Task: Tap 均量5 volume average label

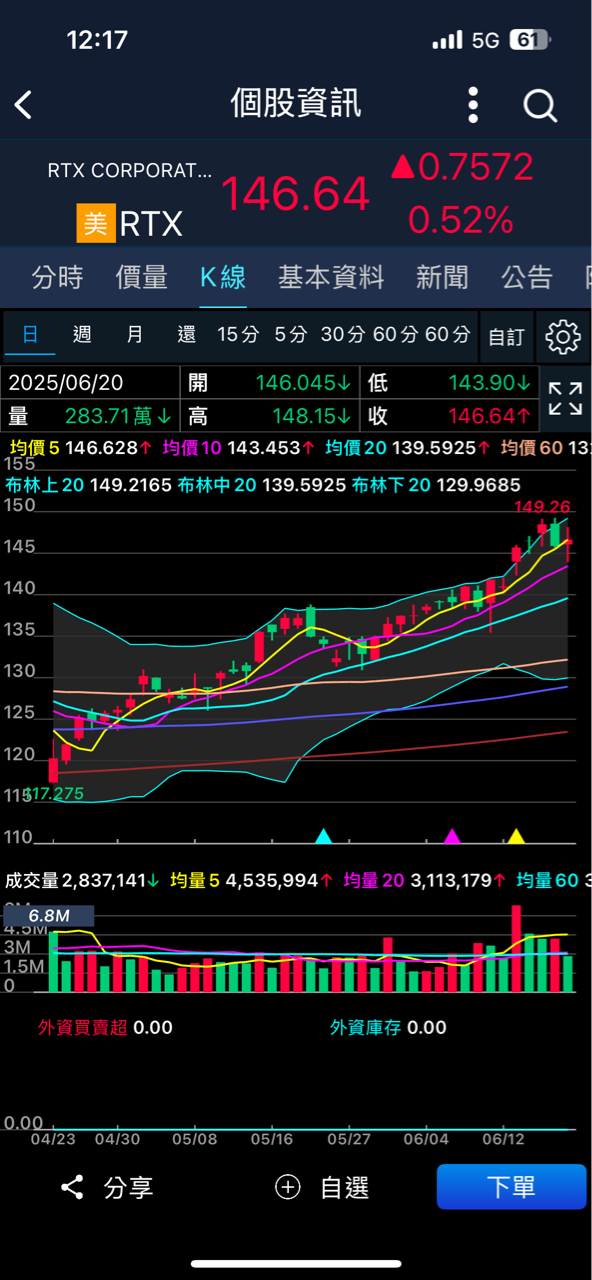Action: point(196,880)
